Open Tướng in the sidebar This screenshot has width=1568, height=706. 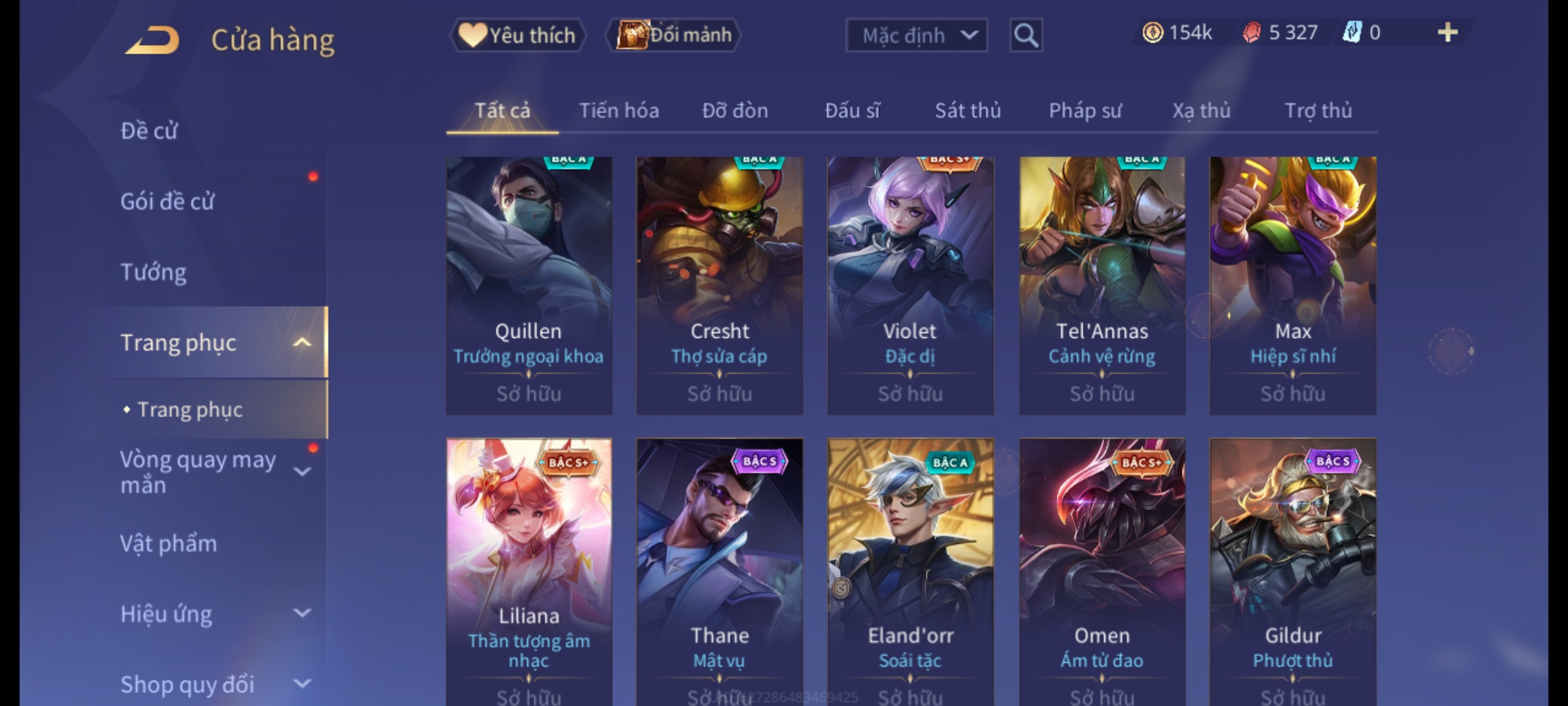(x=154, y=272)
